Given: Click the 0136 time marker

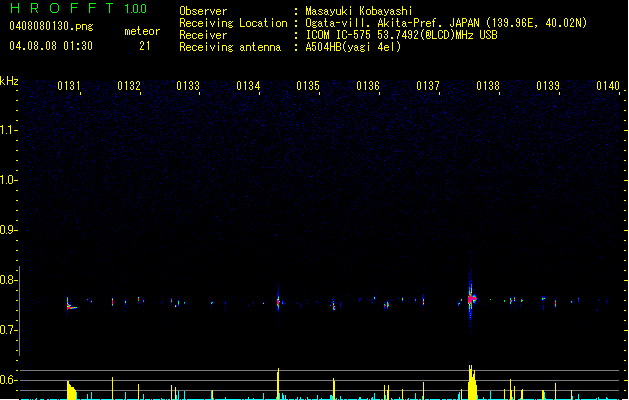Looking at the screenshot, I should pyautogui.click(x=368, y=86).
